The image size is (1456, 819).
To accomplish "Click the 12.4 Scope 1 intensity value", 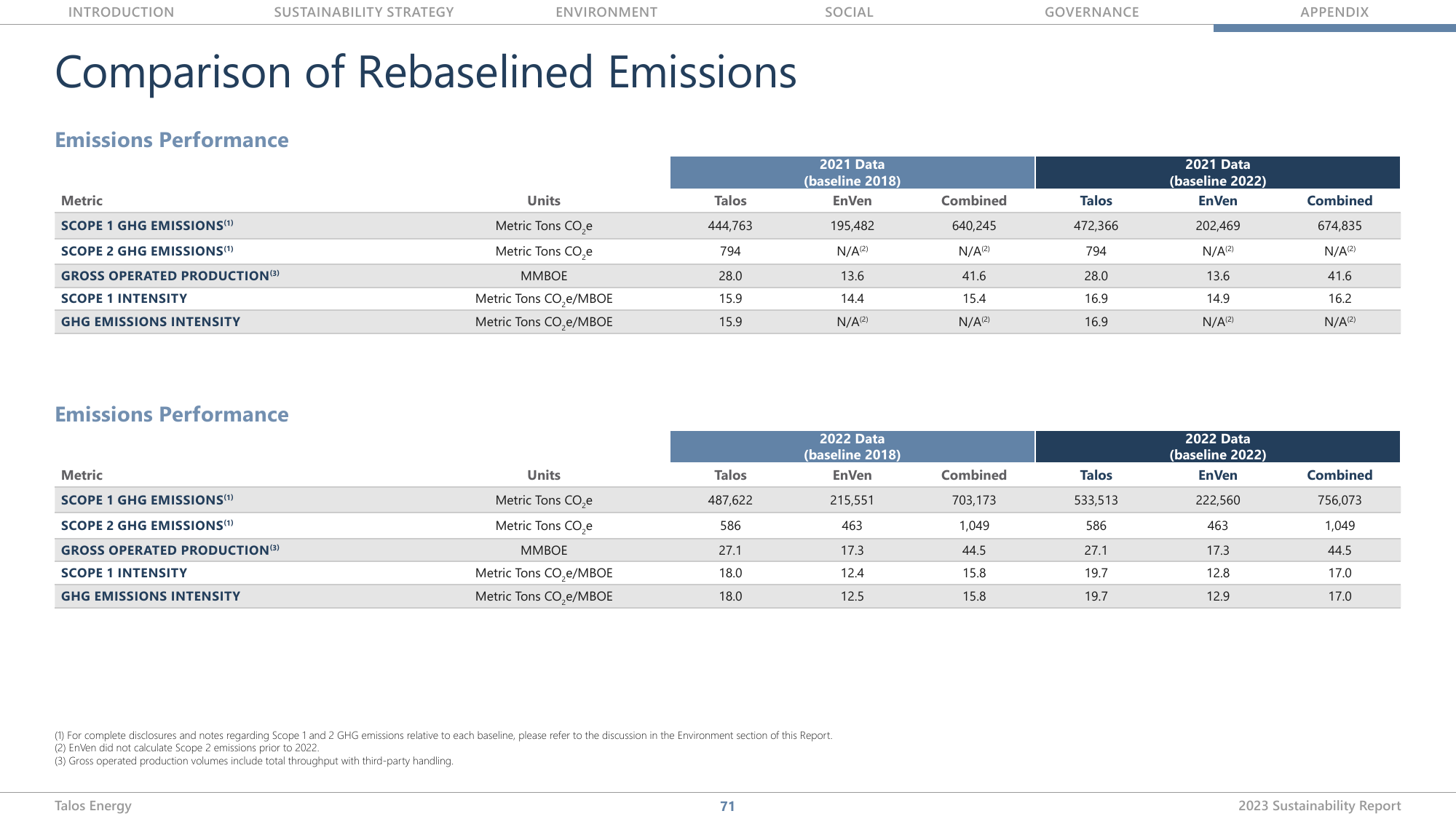I will [852, 573].
